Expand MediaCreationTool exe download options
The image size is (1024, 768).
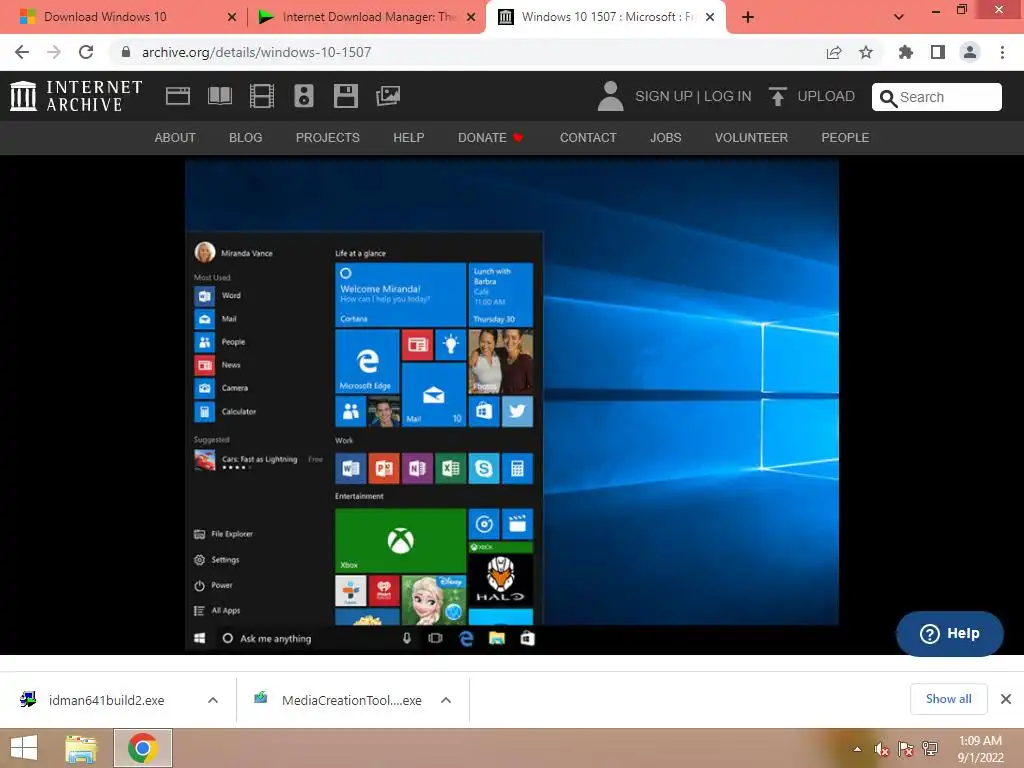(446, 700)
